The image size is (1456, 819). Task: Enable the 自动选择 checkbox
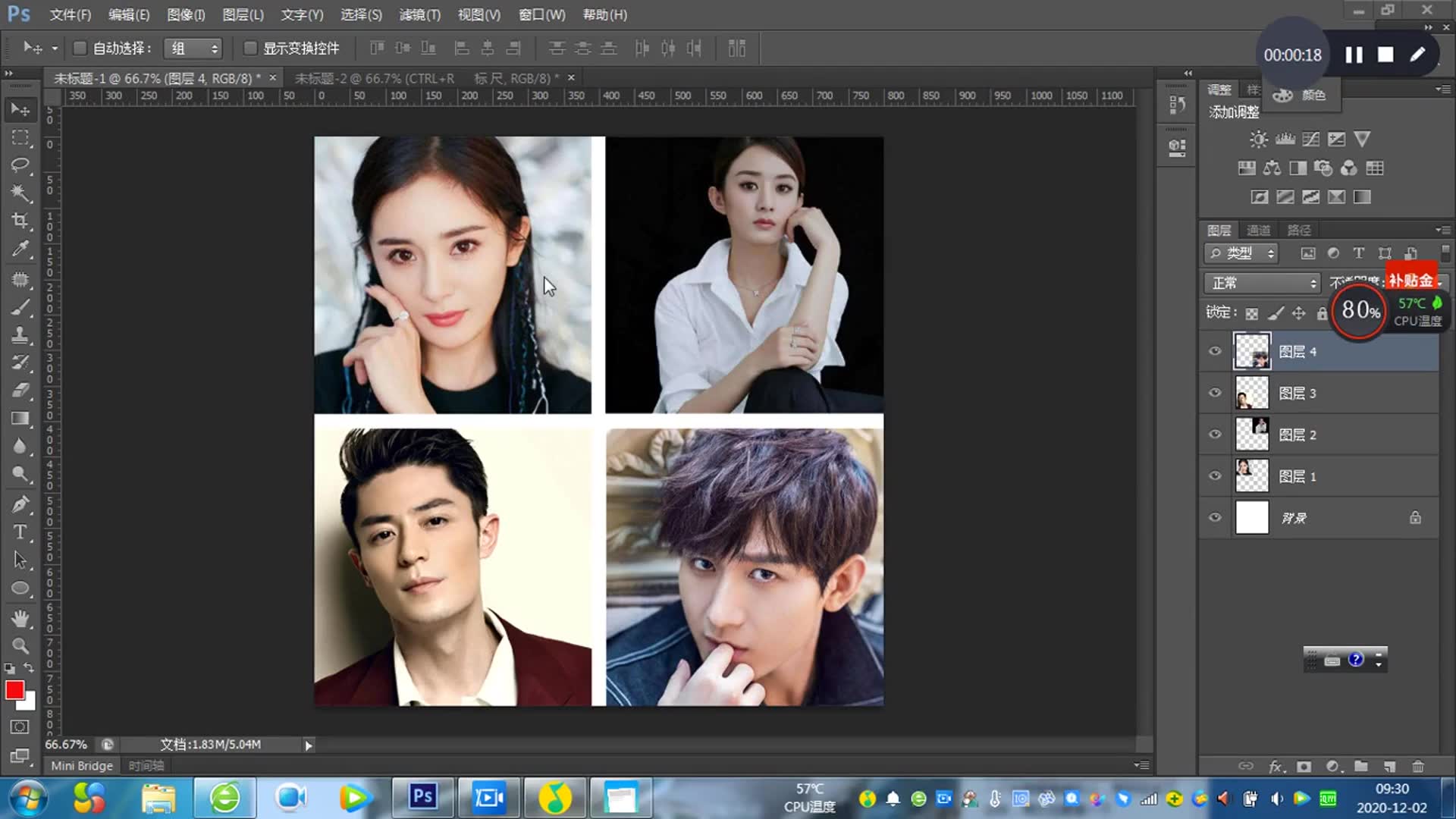[80, 49]
